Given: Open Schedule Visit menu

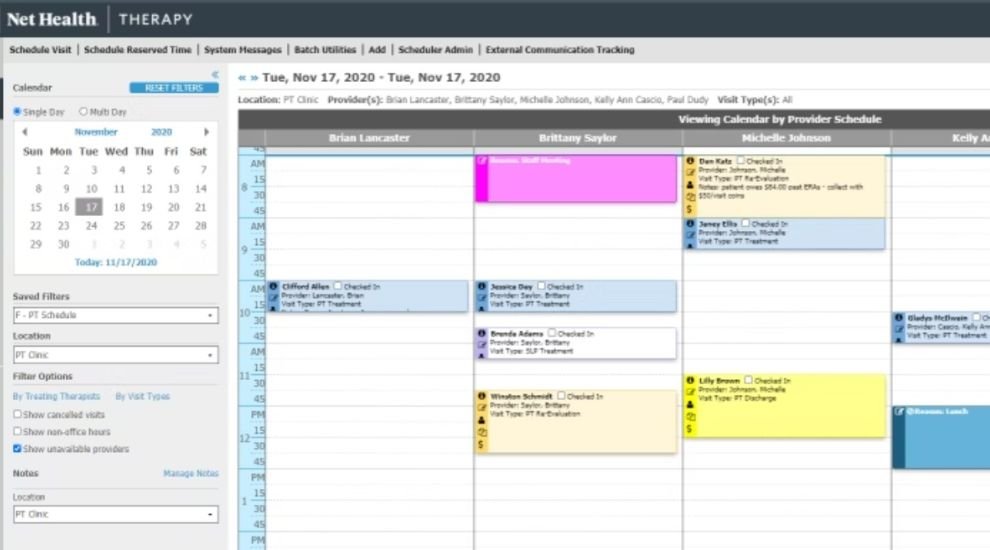Looking at the screenshot, I should pyautogui.click(x=40, y=50).
